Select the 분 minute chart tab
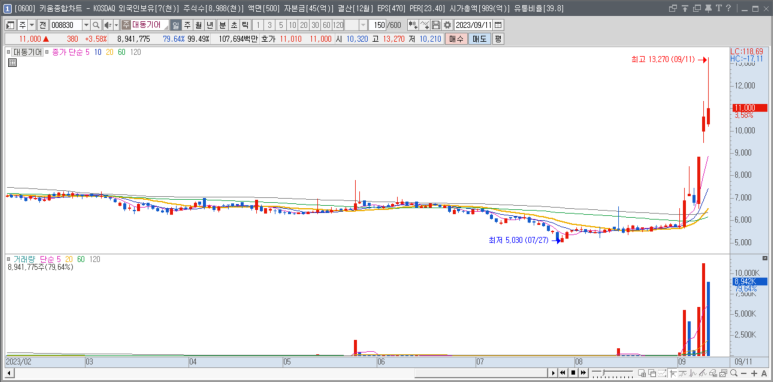The image size is (773, 382). 222,25
